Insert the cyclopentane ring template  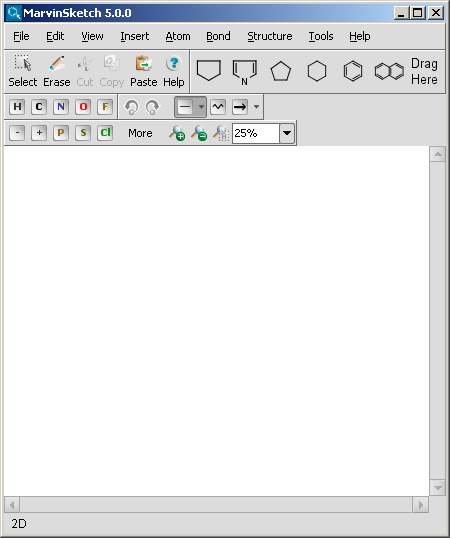click(281, 71)
